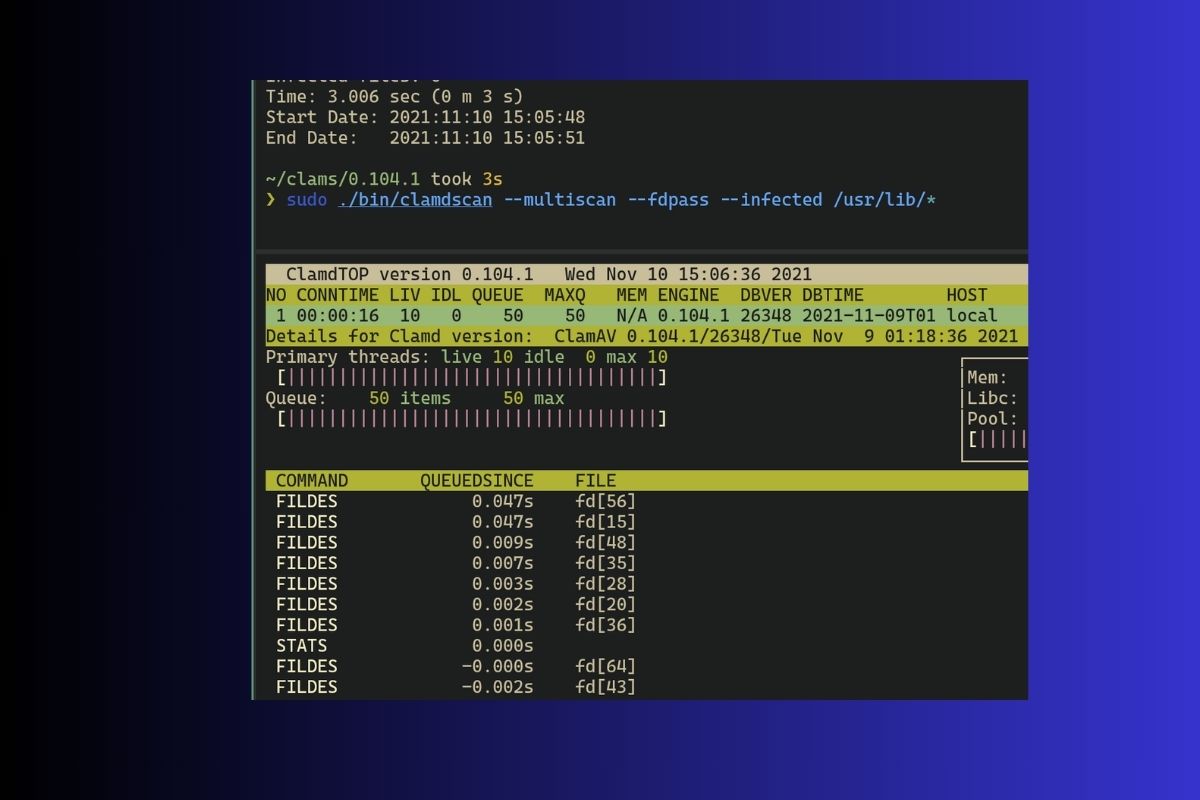Image resolution: width=1200 pixels, height=800 pixels.
Task: Click the 'Primary threads:' label
Action: pyautogui.click(x=348, y=357)
